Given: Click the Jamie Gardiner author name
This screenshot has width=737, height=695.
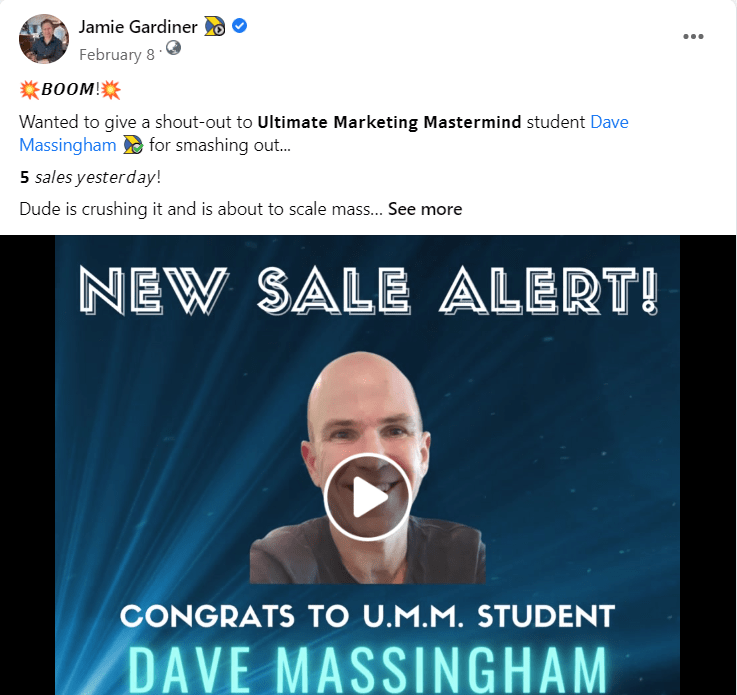Looking at the screenshot, I should pyautogui.click(x=138, y=27).
